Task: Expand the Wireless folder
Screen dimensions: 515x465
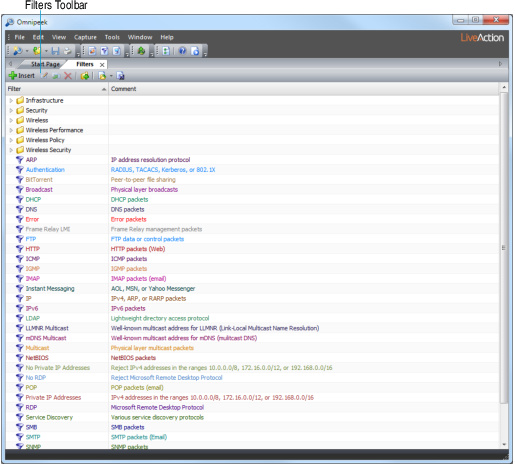Action: [11, 120]
